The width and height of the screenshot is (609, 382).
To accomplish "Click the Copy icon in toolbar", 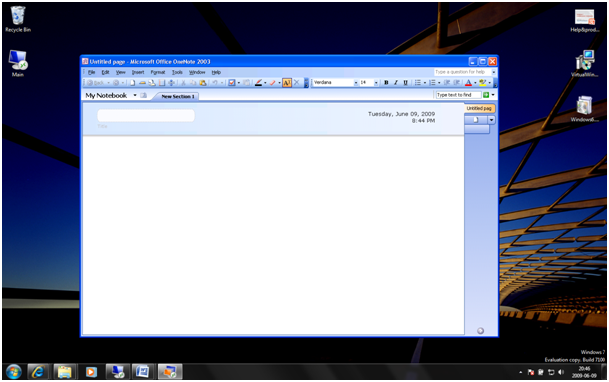I will tap(193, 83).
